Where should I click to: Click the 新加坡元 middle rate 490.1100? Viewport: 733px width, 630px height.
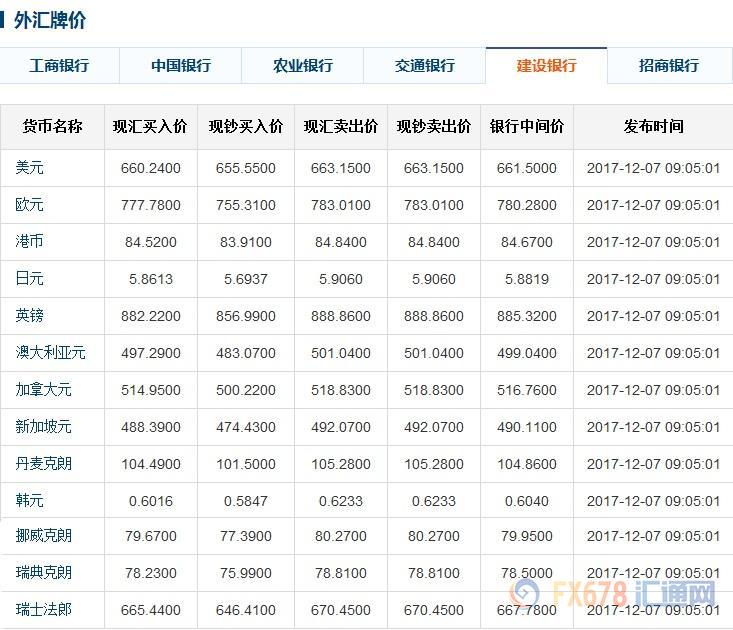tap(527, 427)
